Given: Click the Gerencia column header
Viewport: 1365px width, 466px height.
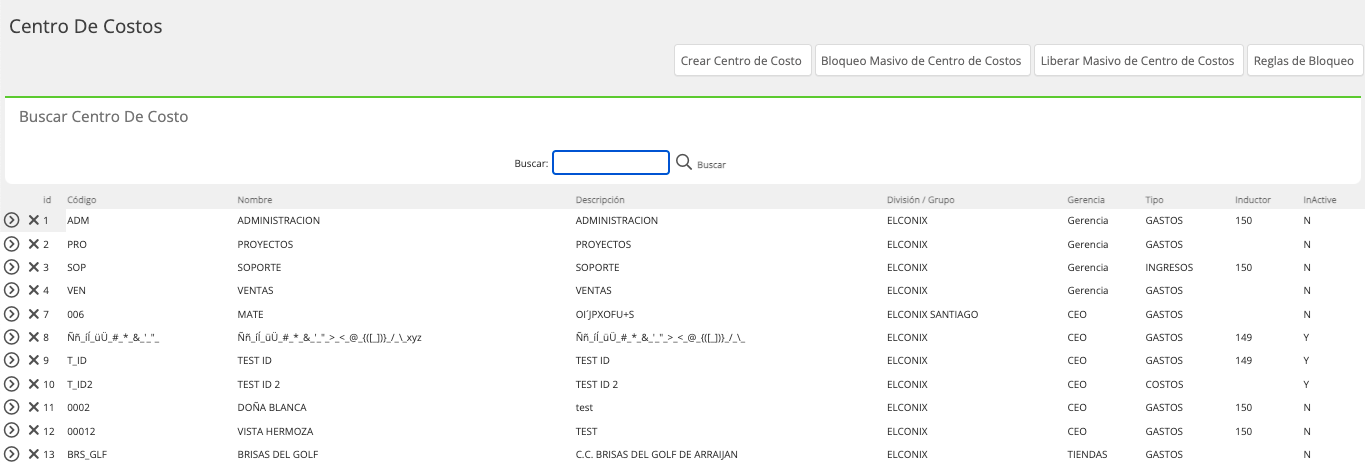Looking at the screenshot, I should (1086, 200).
